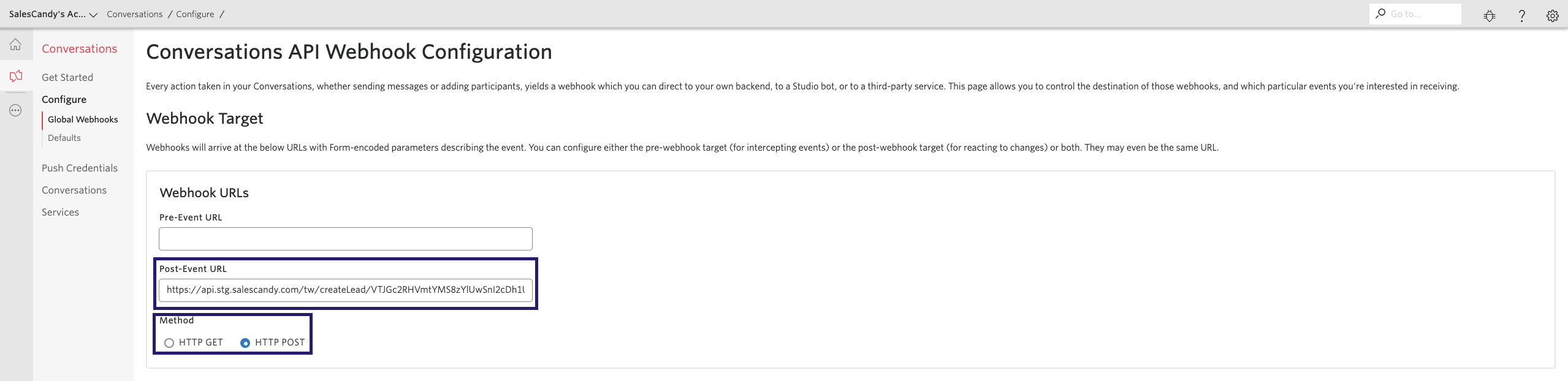Select the HTTP GET radio button
This screenshot has height=381, width=1568.
tap(169, 343)
